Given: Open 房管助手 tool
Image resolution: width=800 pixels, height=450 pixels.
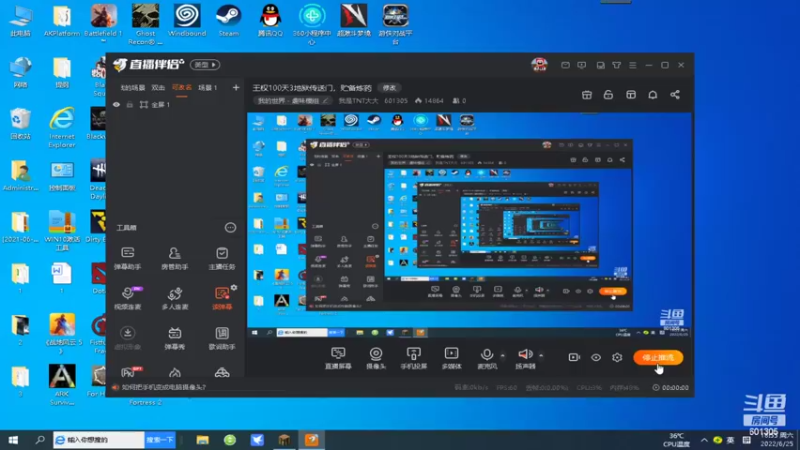Looking at the screenshot, I should [x=174, y=258].
